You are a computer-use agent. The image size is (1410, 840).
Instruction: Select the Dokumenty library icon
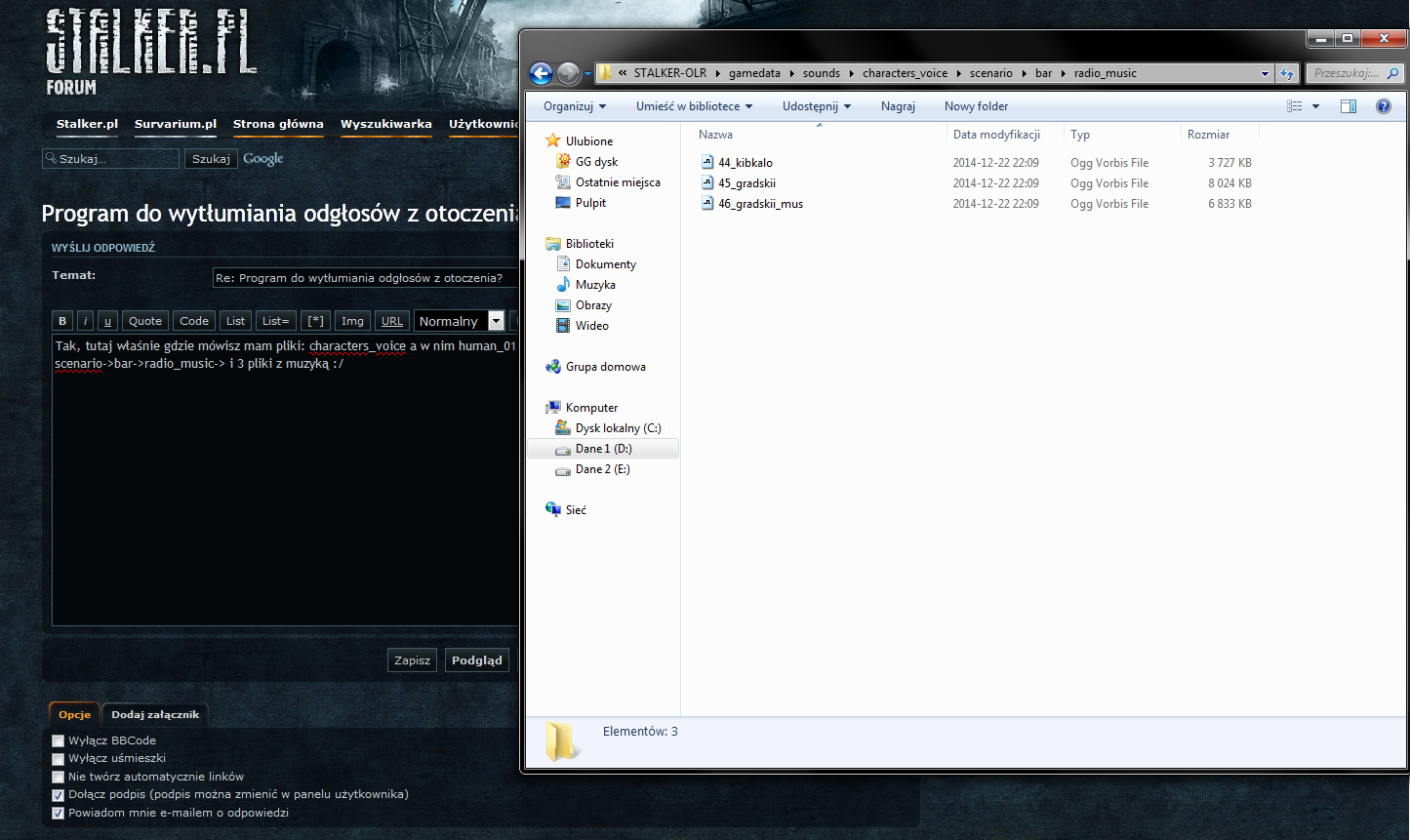click(x=563, y=263)
